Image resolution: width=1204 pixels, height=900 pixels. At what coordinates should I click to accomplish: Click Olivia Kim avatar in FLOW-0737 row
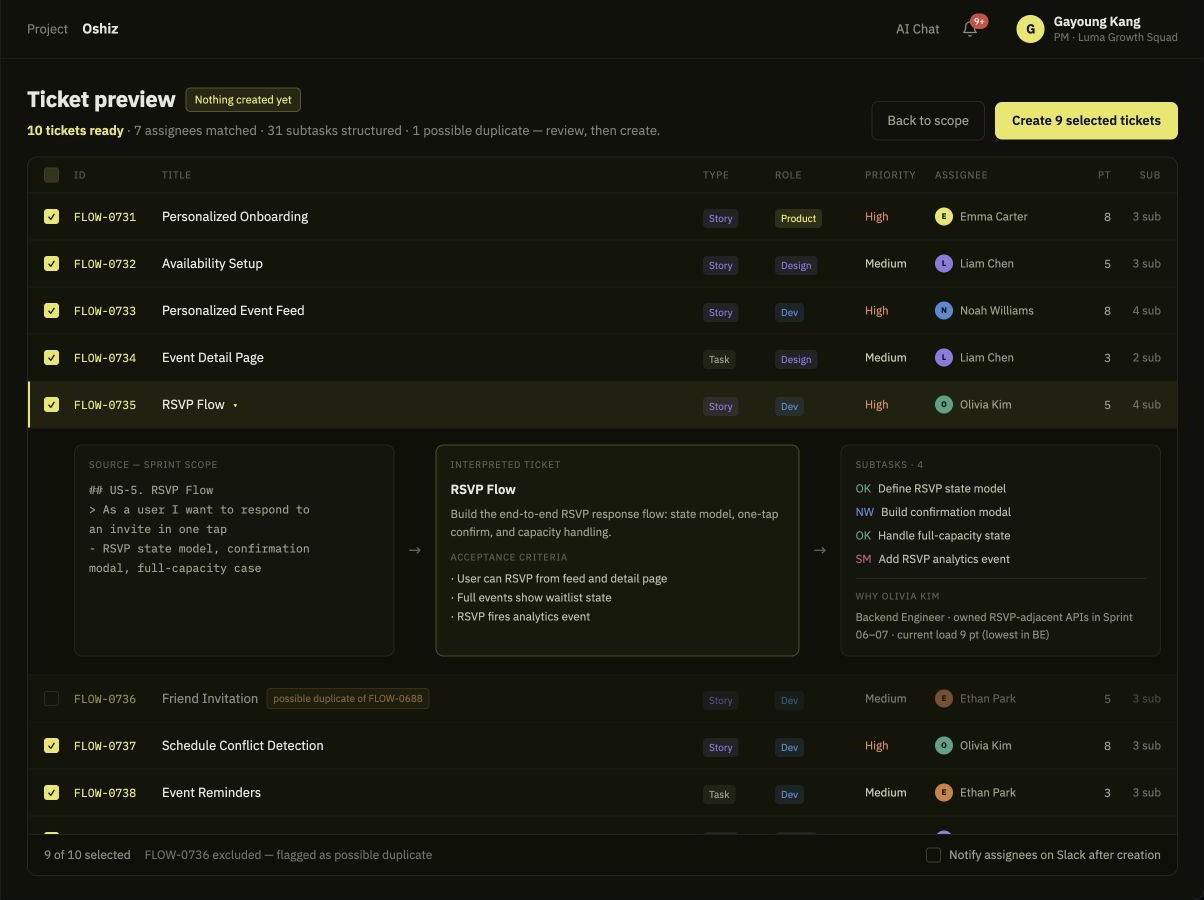coord(943,746)
